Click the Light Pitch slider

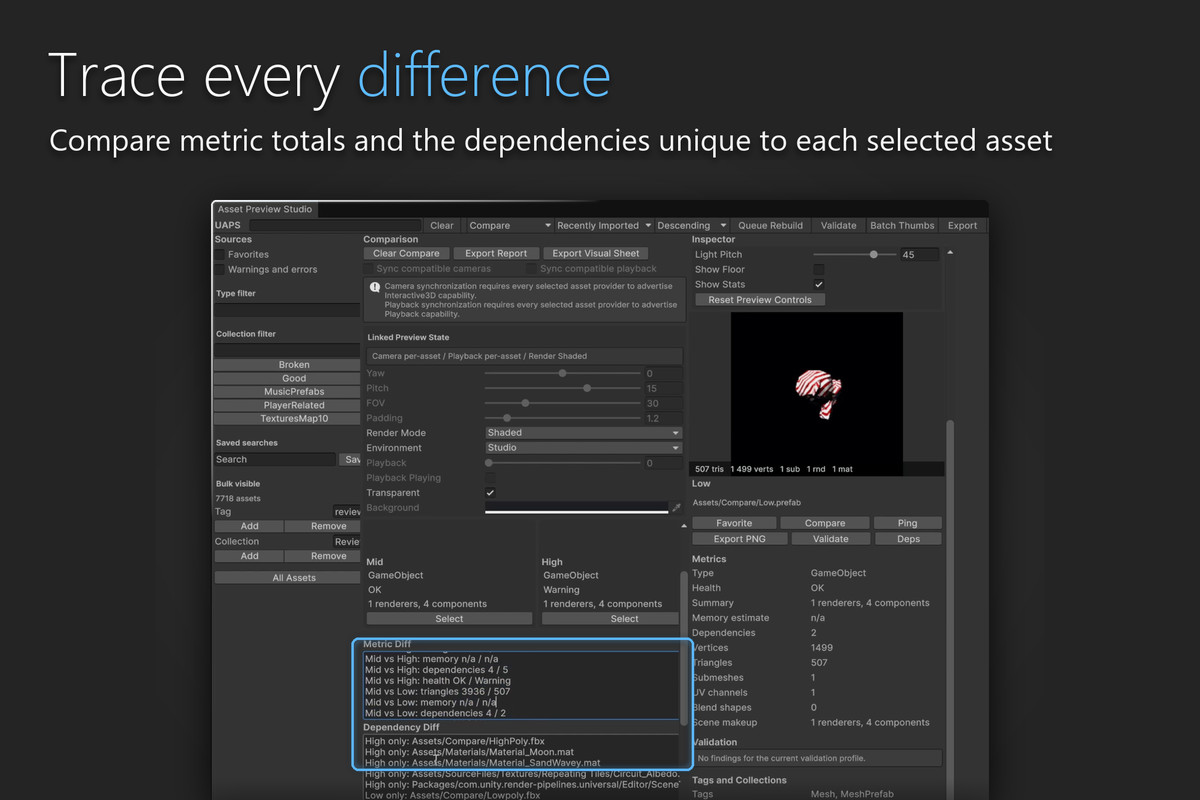point(854,255)
